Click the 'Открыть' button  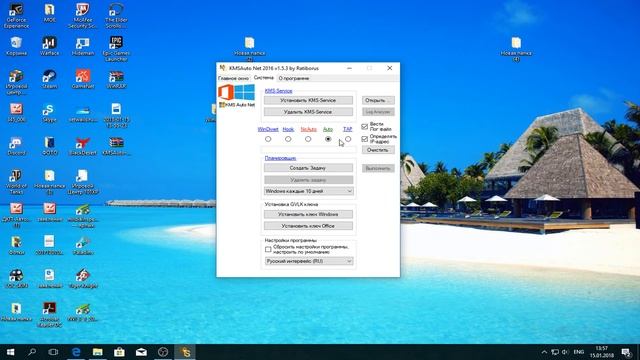click(378, 100)
